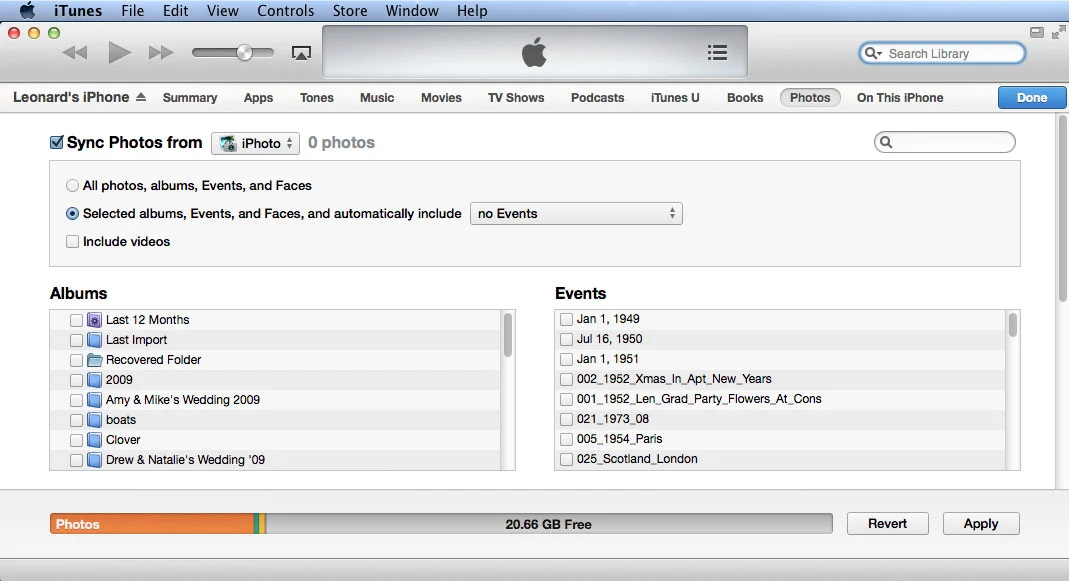Screen dimensions: 1069x581
Task: Click the Clover album icon
Action: [x=95, y=440]
